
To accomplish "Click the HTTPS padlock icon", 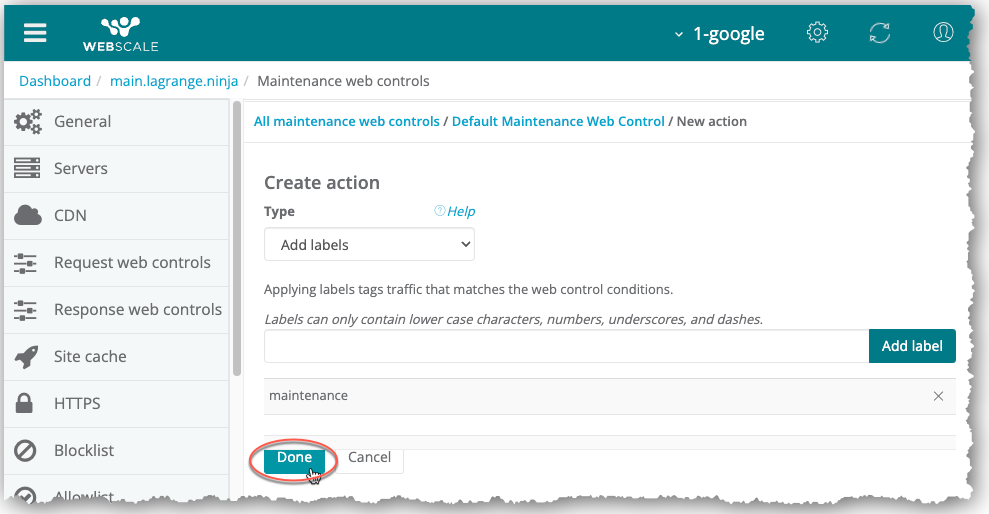I will pyautogui.click(x=27, y=404).
